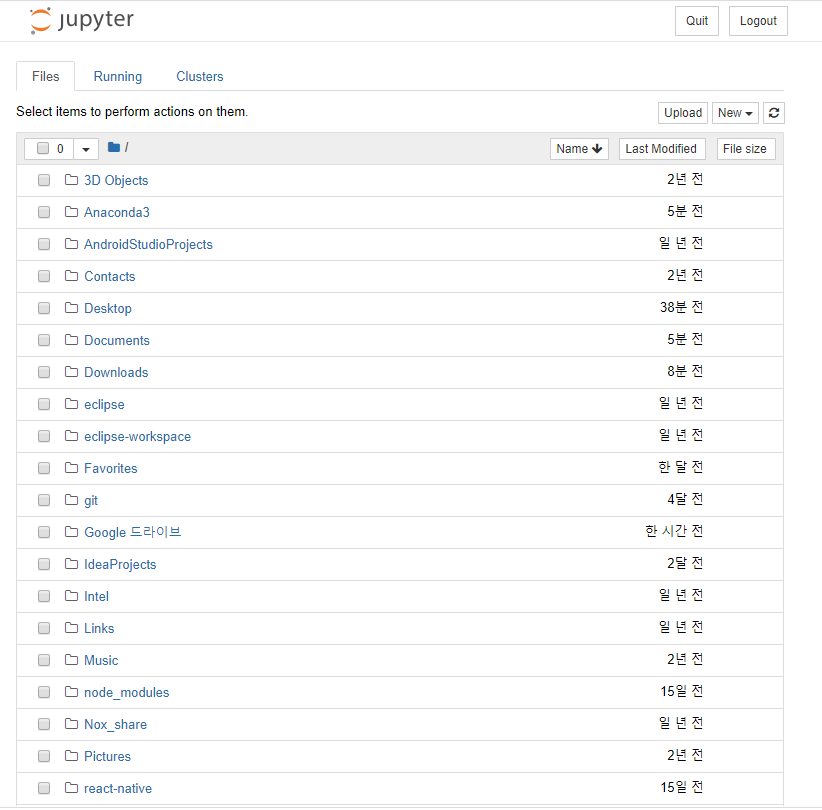Click the Music folder icon
The height and width of the screenshot is (810, 822).
tap(71, 660)
